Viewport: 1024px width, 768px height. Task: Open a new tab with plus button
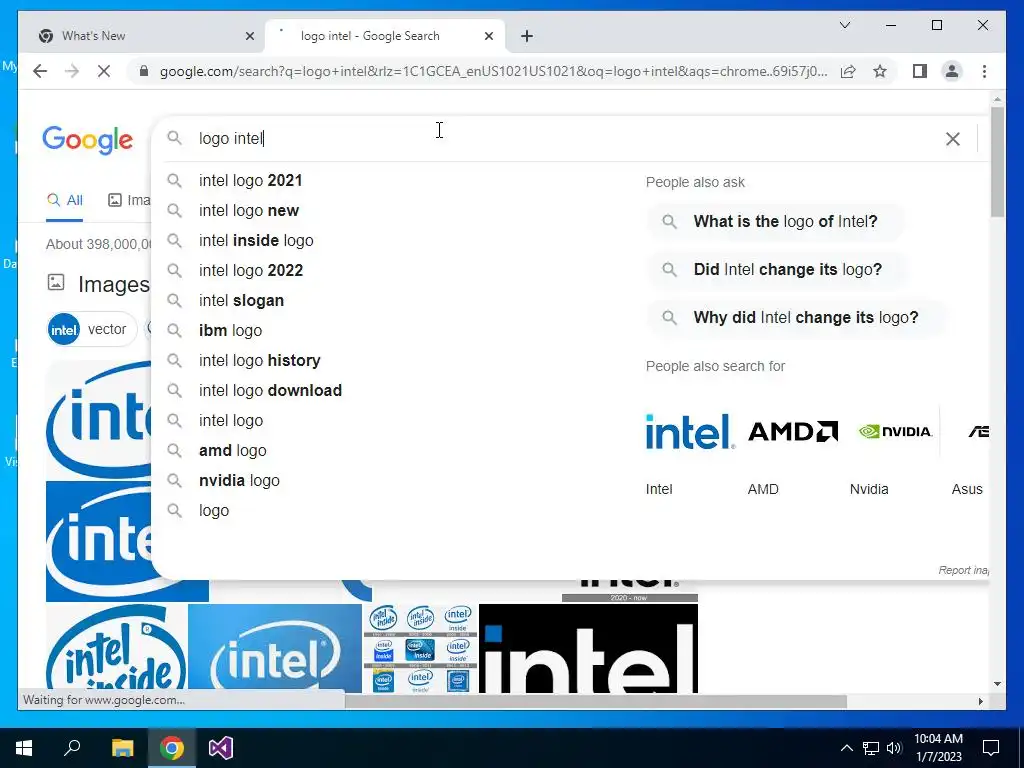527,36
